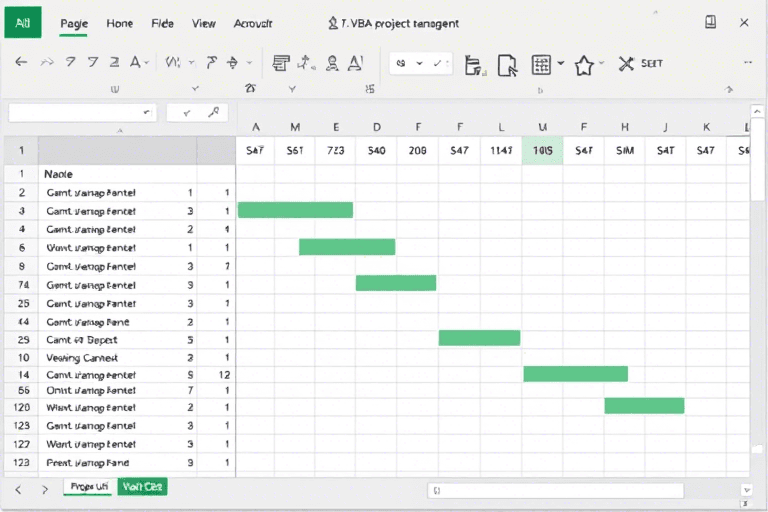Click the green Gantt bar in row 3

(x=296, y=210)
